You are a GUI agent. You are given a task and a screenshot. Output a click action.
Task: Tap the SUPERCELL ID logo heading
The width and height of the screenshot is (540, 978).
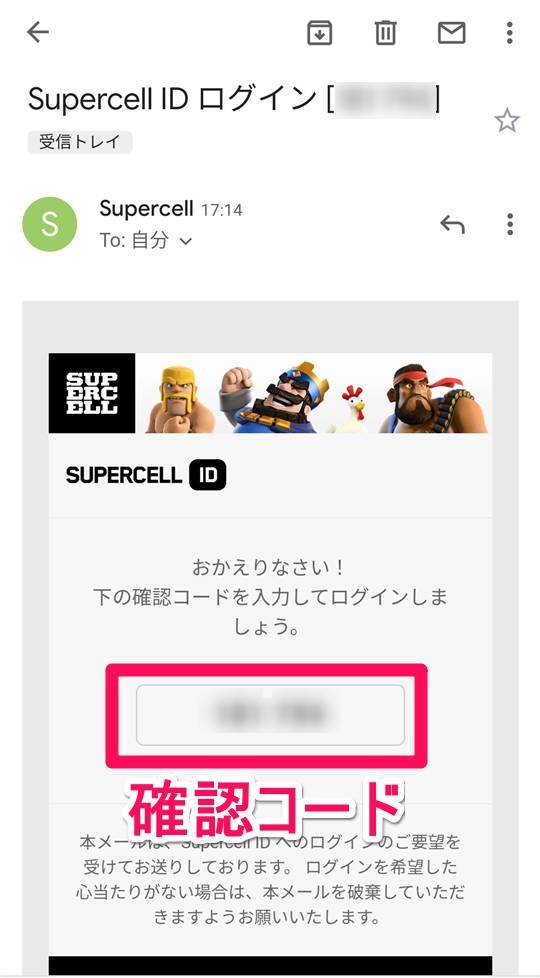click(145, 475)
